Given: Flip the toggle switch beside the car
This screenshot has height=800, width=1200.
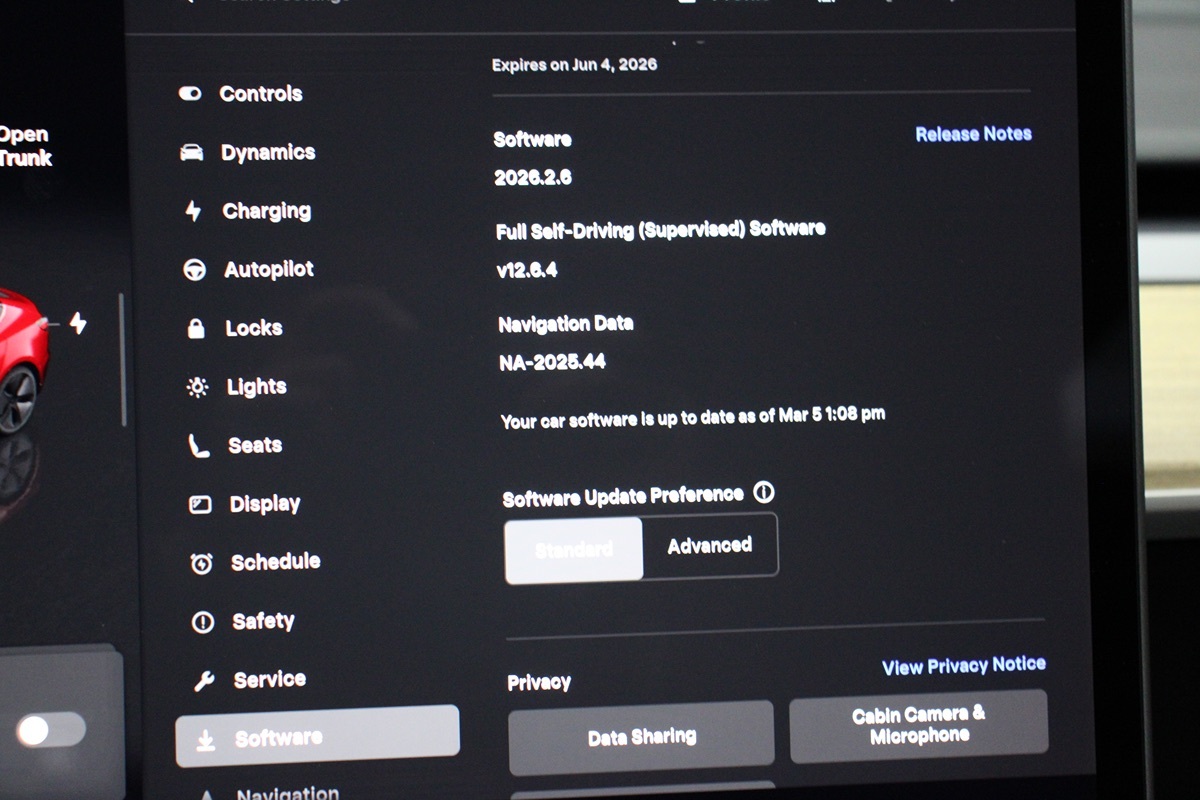Looking at the screenshot, I should [50, 730].
